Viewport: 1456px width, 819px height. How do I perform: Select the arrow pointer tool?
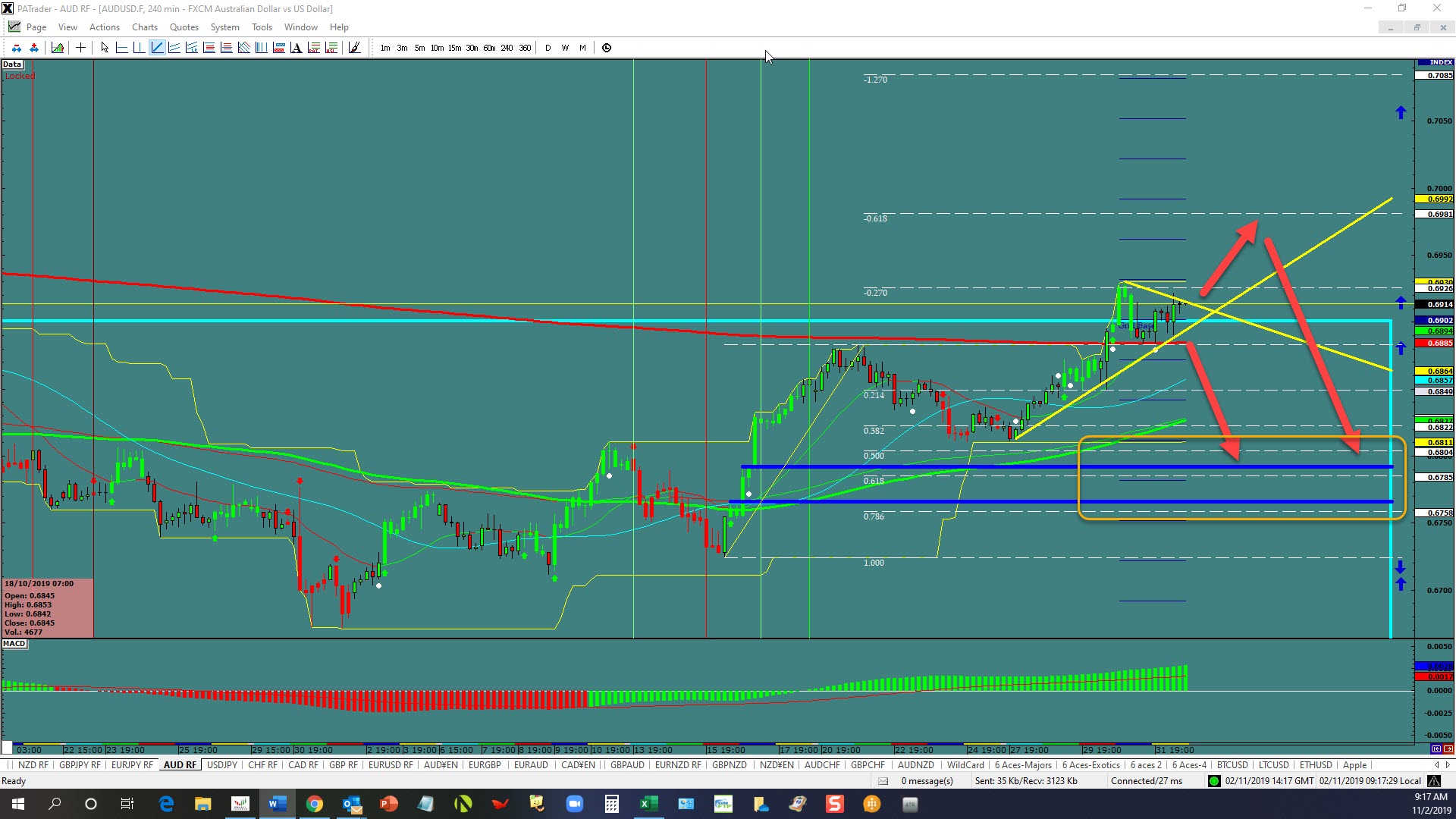pos(105,48)
